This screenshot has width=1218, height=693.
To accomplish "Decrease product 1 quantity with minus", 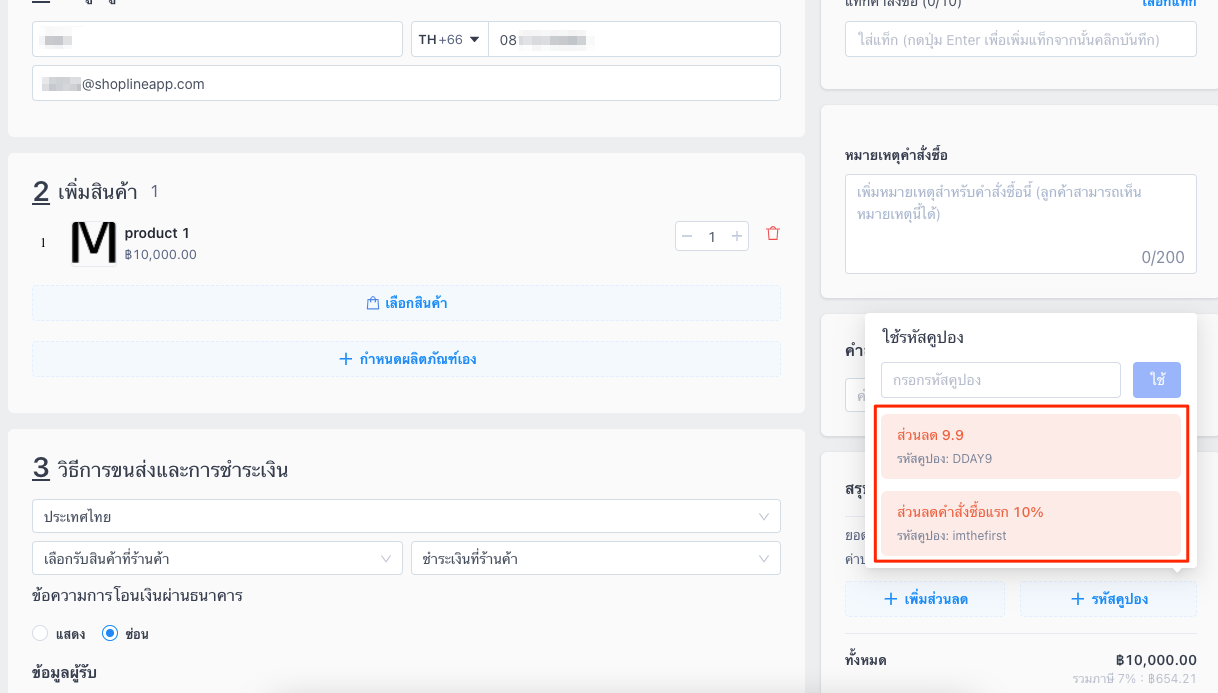I will [x=687, y=236].
